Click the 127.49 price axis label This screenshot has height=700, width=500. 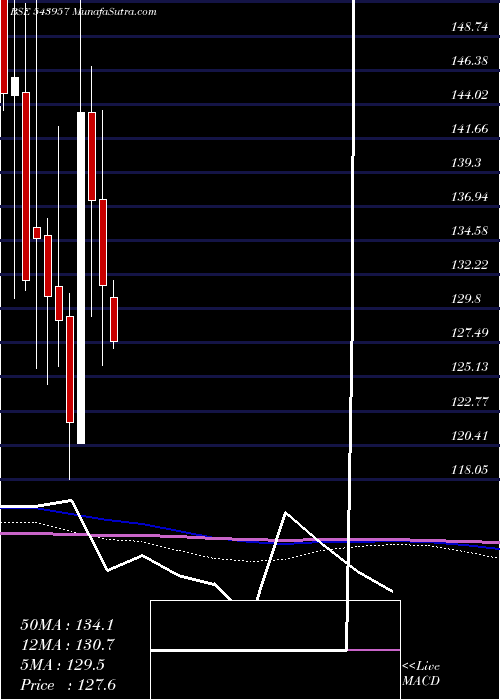click(x=470, y=333)
